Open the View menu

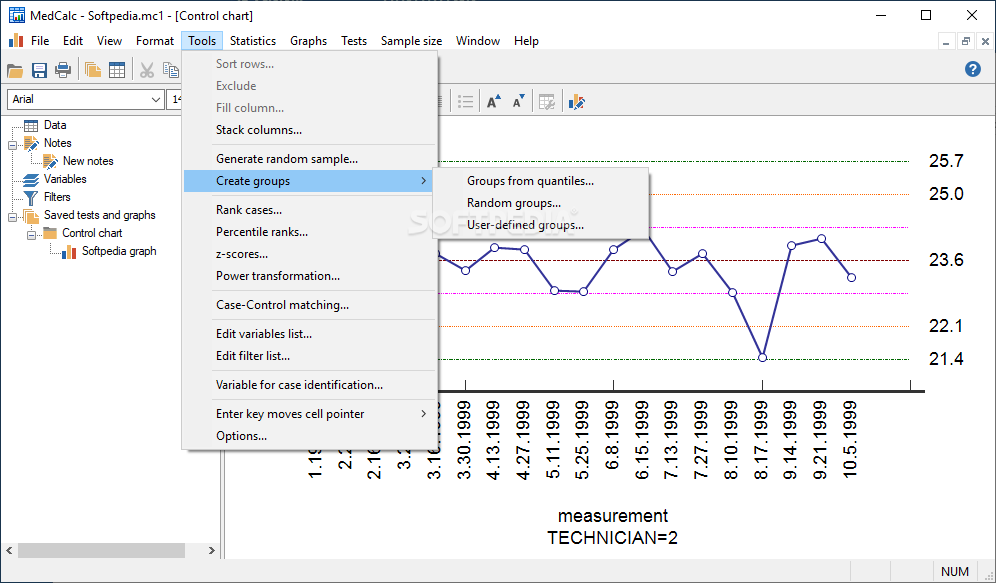109,41
